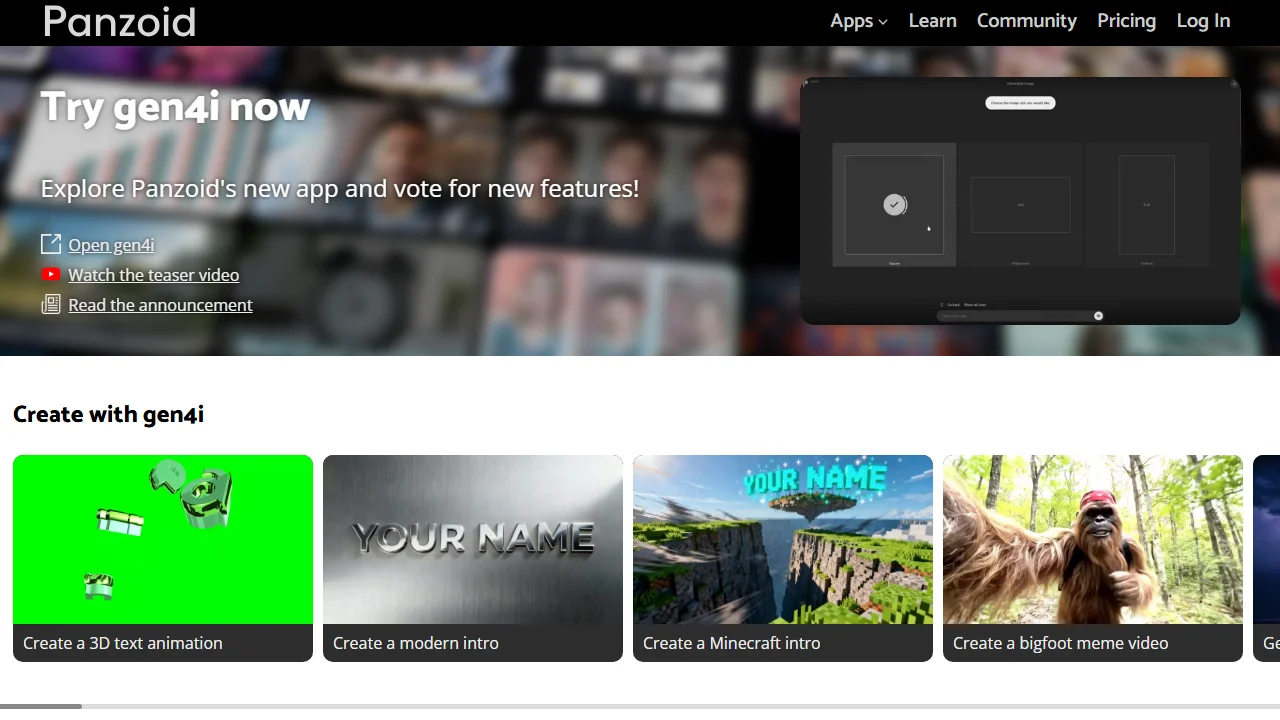Select the metallic YOUR NAME intro thumbnail
The image size is (1280, 720).
(473, 539)
